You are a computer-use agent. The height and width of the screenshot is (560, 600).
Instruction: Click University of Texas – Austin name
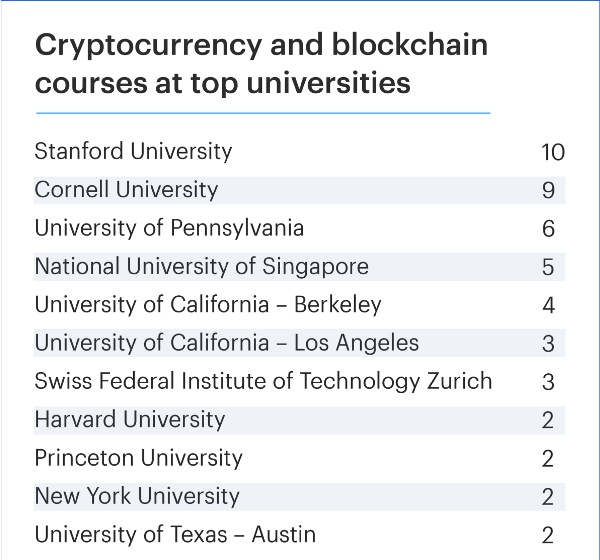click(x=175, y=534)
